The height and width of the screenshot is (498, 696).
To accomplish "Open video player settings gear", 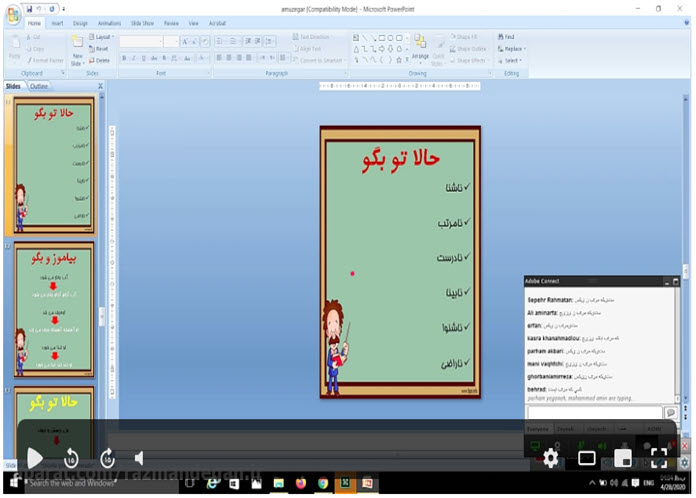I will (551, 458).
